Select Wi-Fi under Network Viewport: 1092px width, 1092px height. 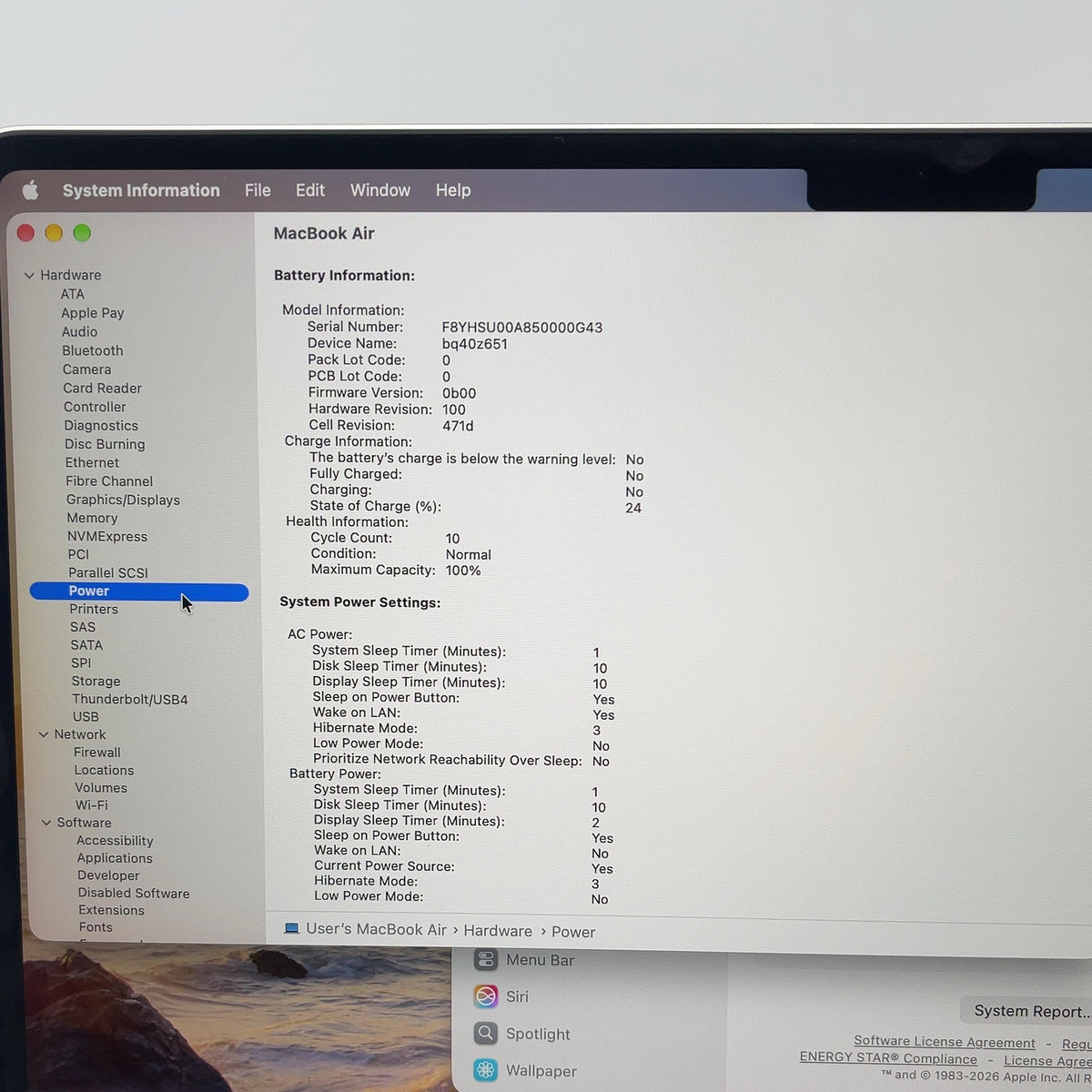pos(91,804)
